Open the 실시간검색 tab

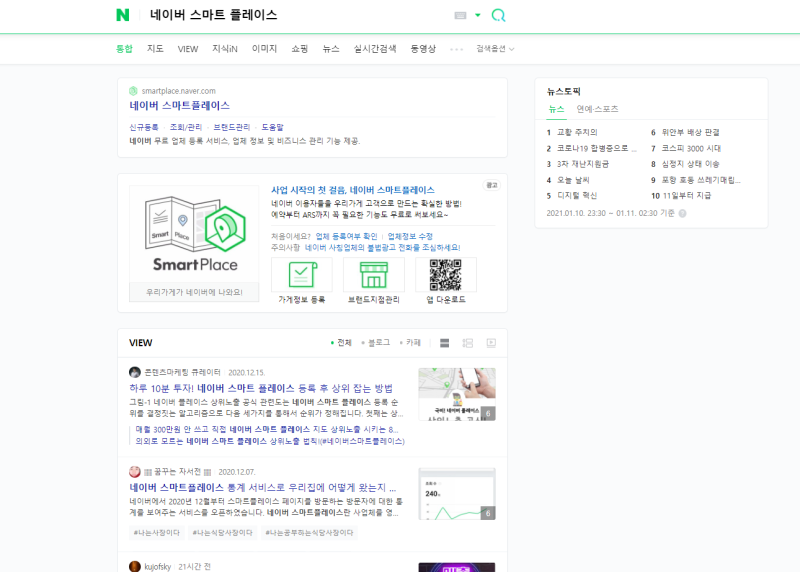(375, 48)
